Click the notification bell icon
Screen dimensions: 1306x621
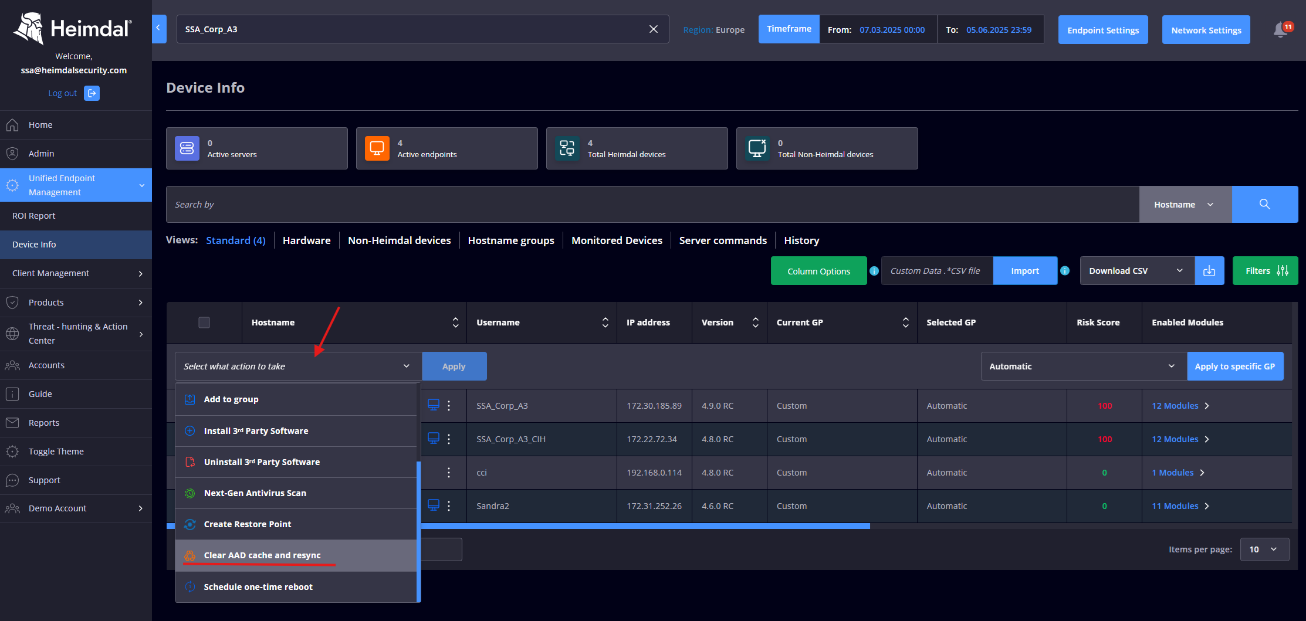point(1280,30)
